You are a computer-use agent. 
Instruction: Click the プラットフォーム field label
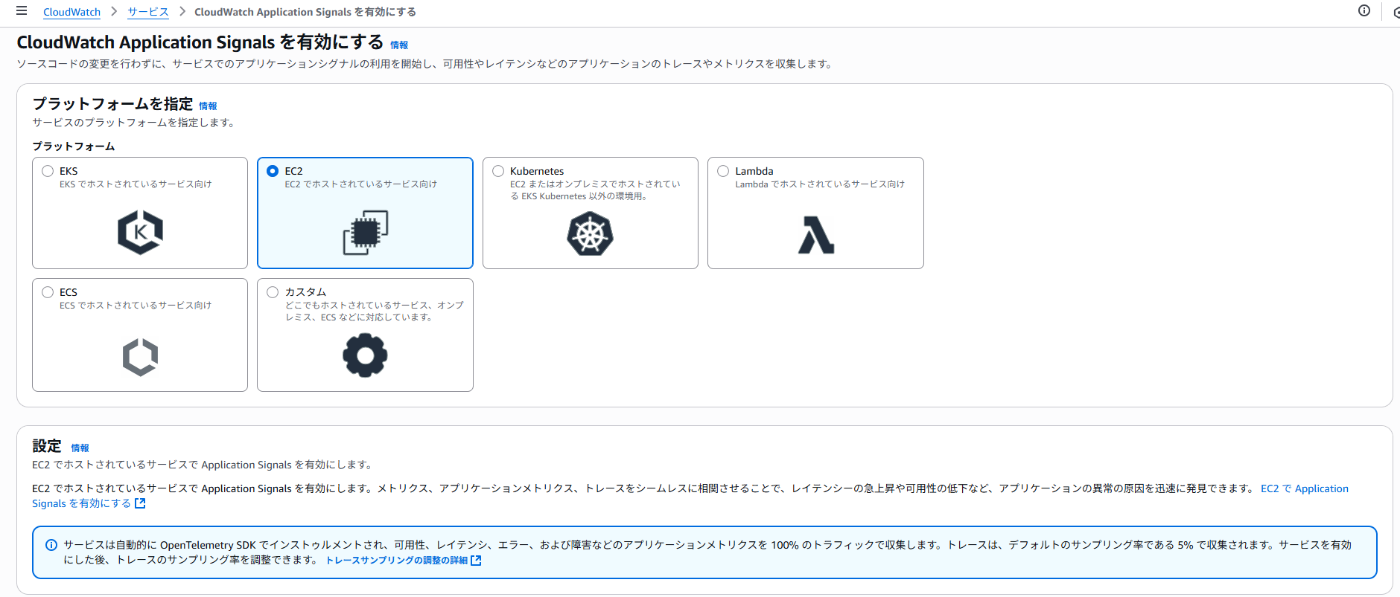click(x=73, y=146)
